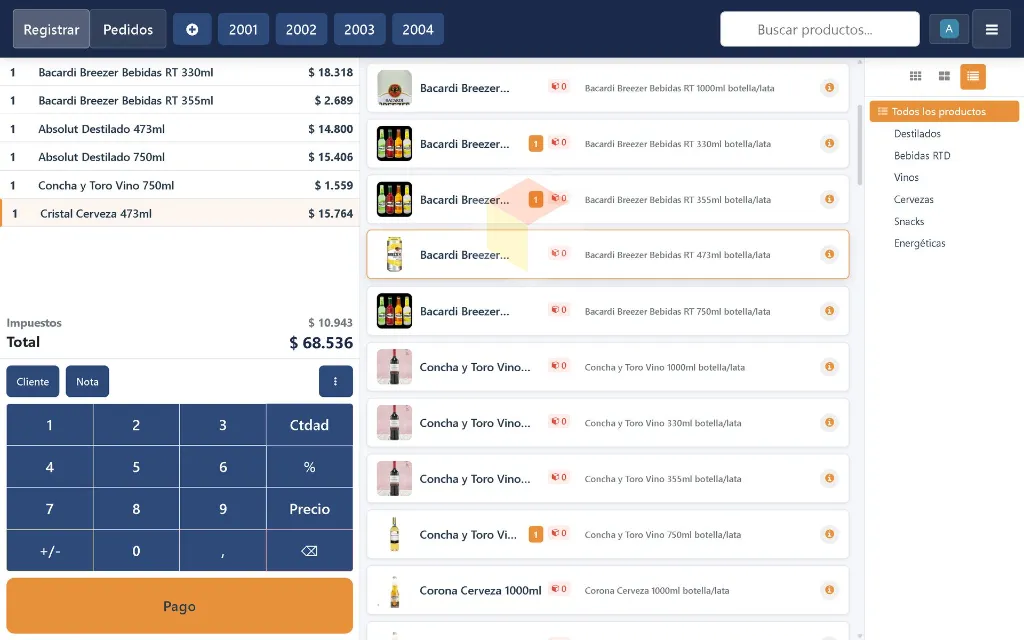Select order line Concha y Toro Vino 750ml

(x=180, y=185)
